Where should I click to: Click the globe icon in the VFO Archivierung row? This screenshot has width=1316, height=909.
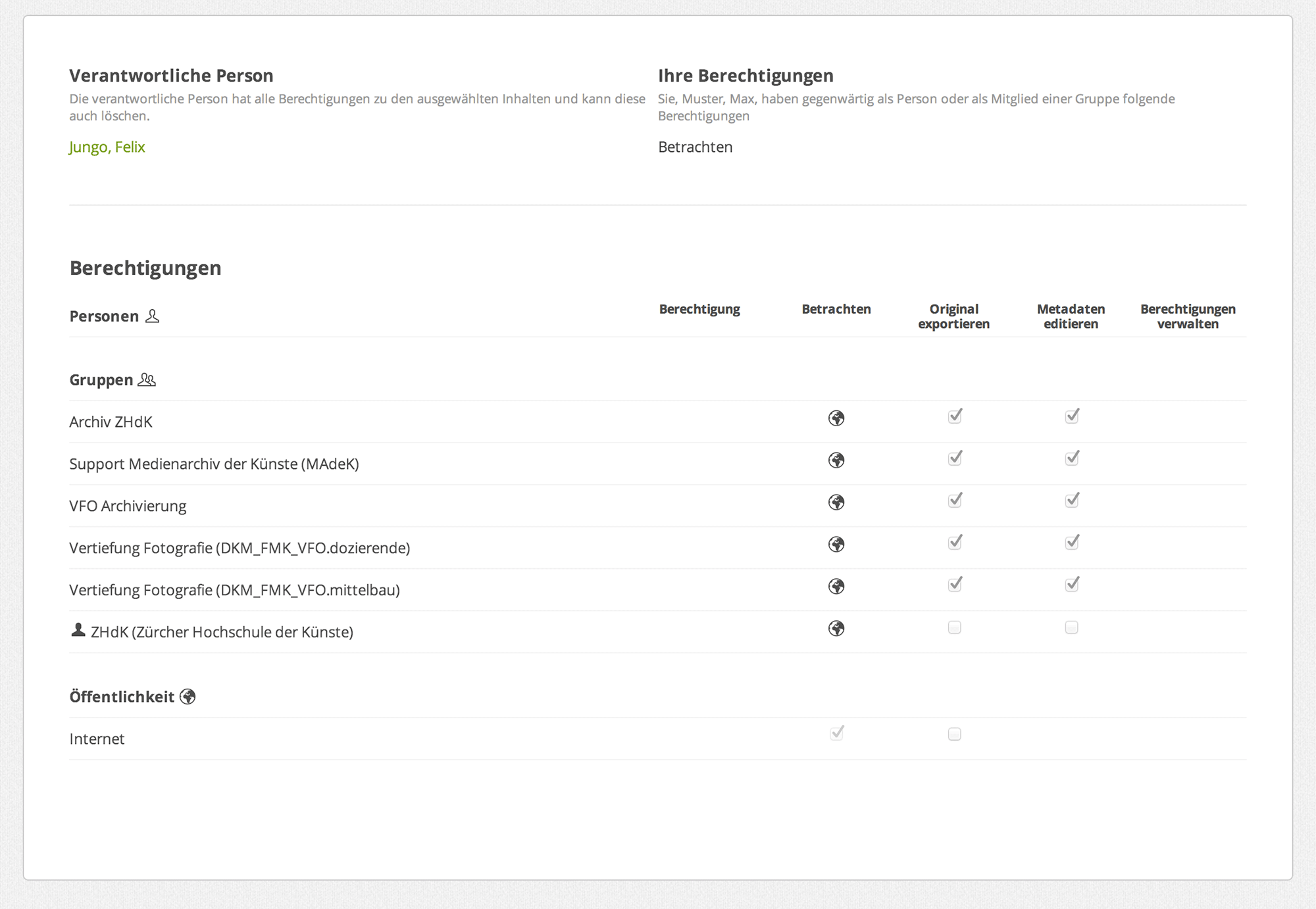pos(836,503)
